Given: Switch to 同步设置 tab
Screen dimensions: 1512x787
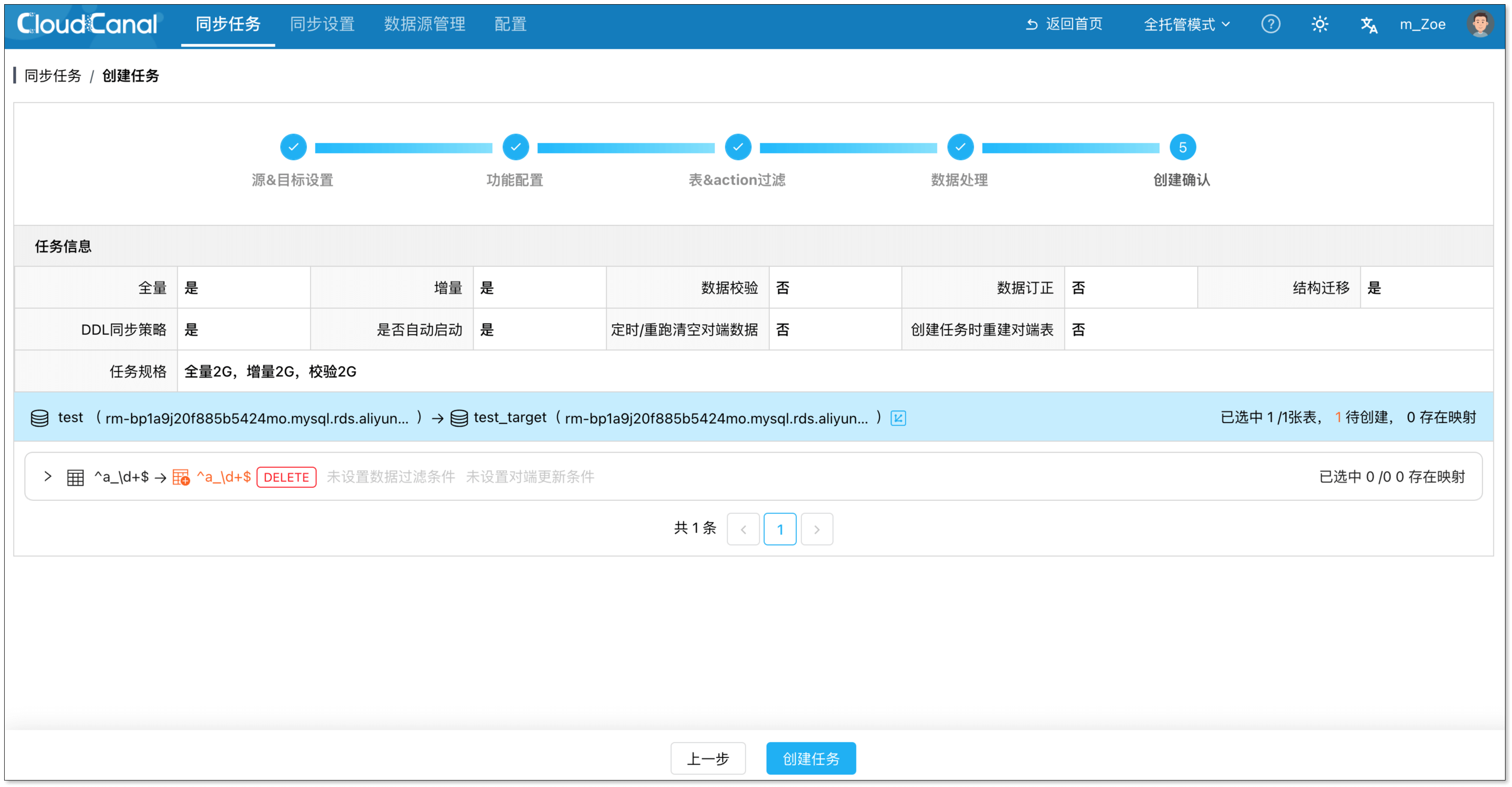Looking at the screenshot, I should pos(322,24).
